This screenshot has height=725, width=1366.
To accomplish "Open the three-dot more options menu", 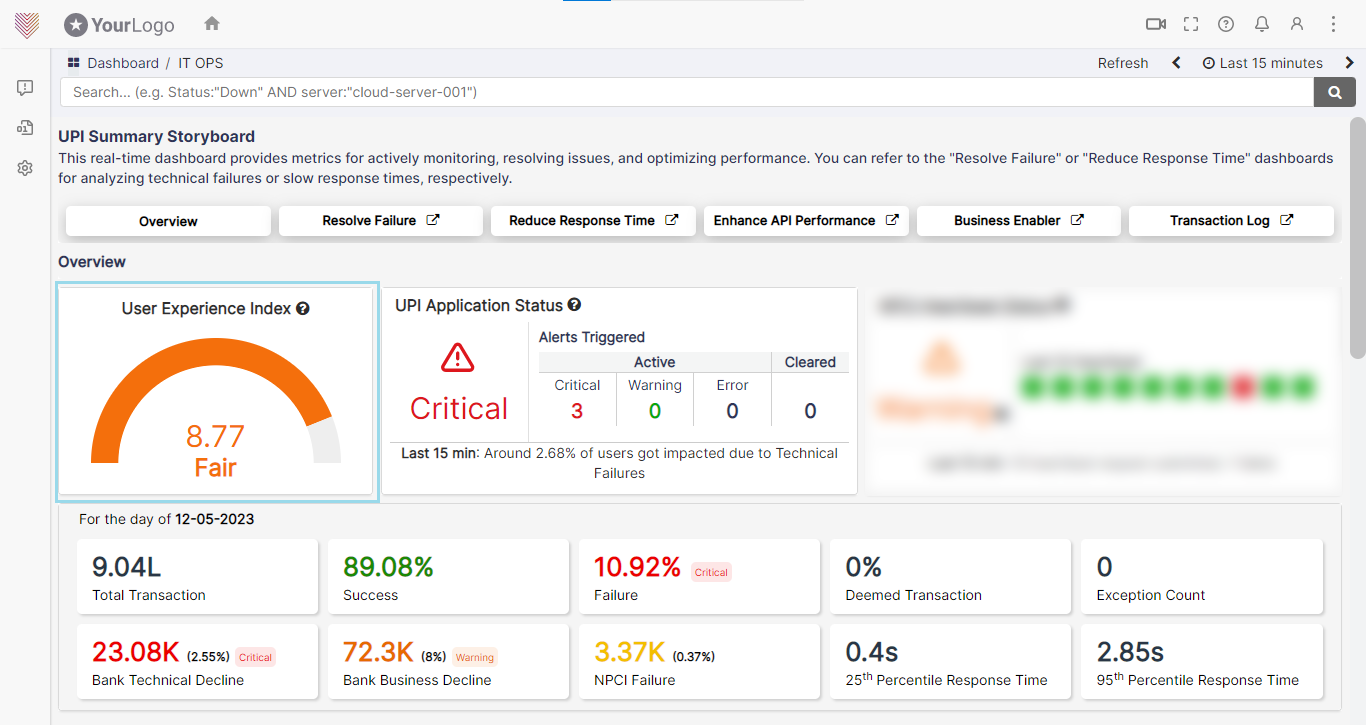I will (1333, 24).
